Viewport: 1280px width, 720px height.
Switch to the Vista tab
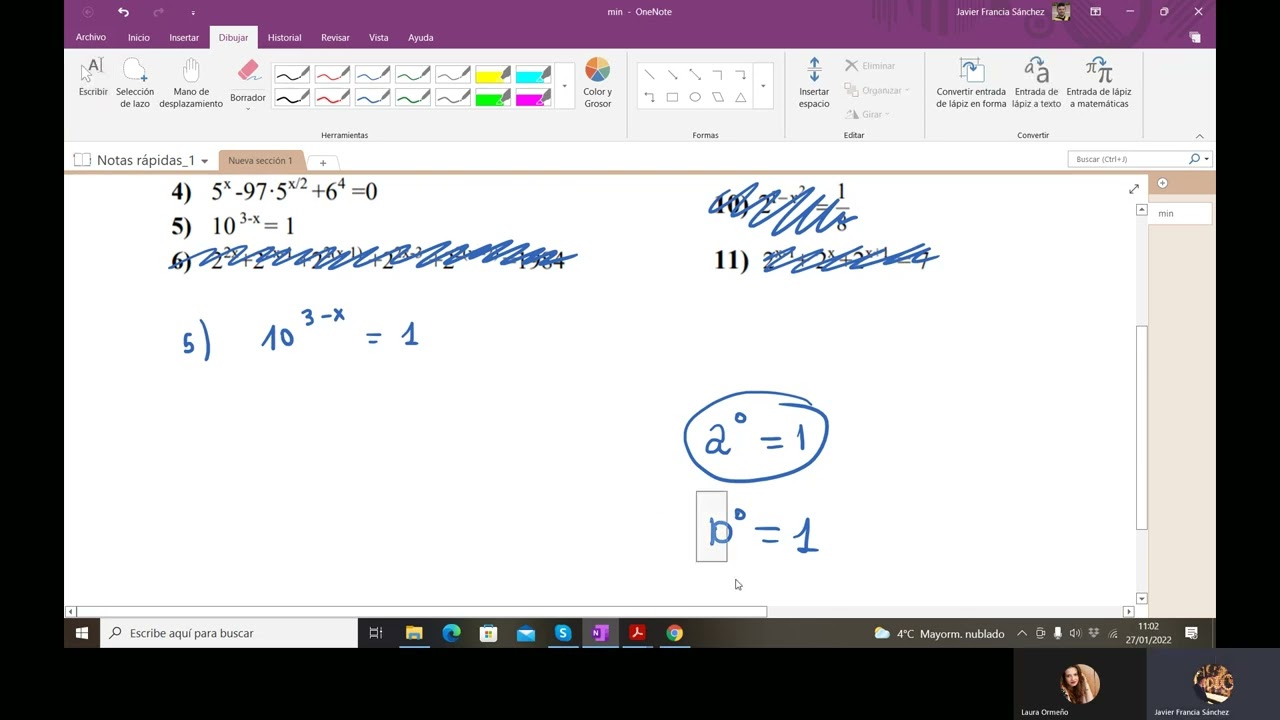[x=378, y=38]
